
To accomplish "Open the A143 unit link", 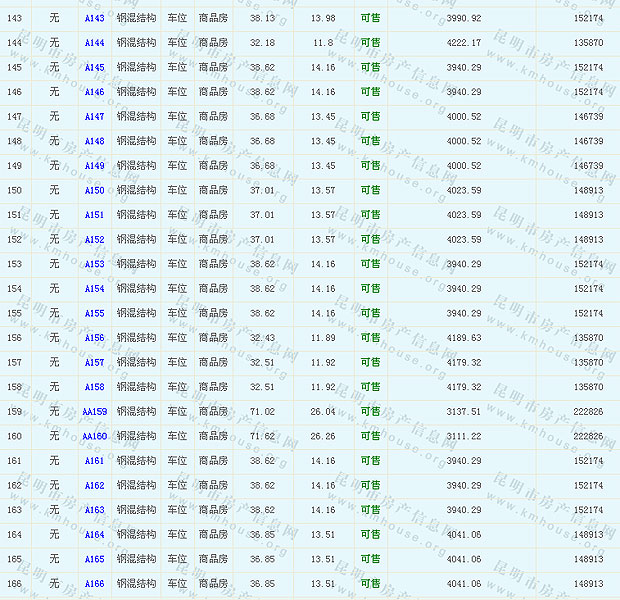I will [x=94, y=19].
